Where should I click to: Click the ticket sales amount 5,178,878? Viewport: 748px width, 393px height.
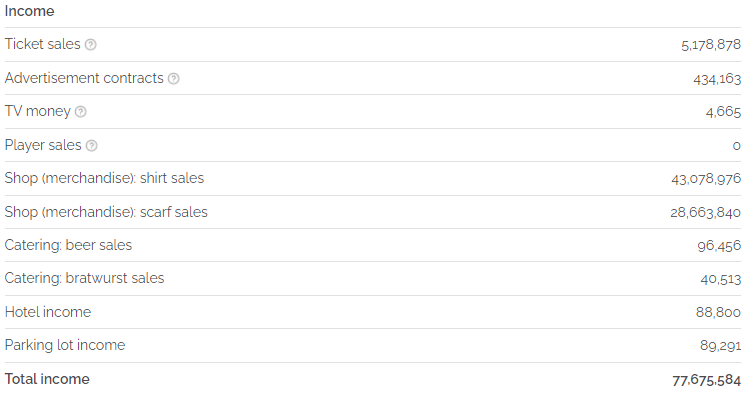tap(711, 45)
